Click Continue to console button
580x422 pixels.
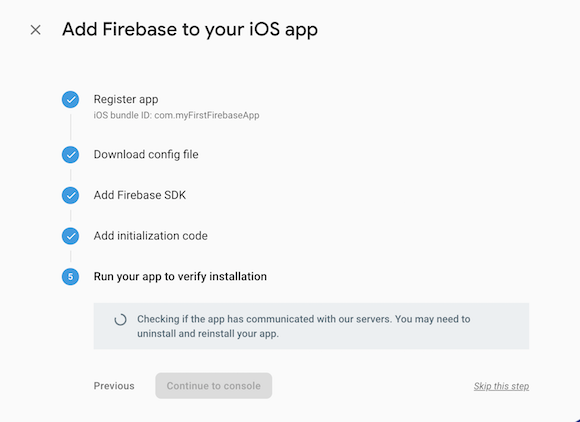[x=214, y=386]
